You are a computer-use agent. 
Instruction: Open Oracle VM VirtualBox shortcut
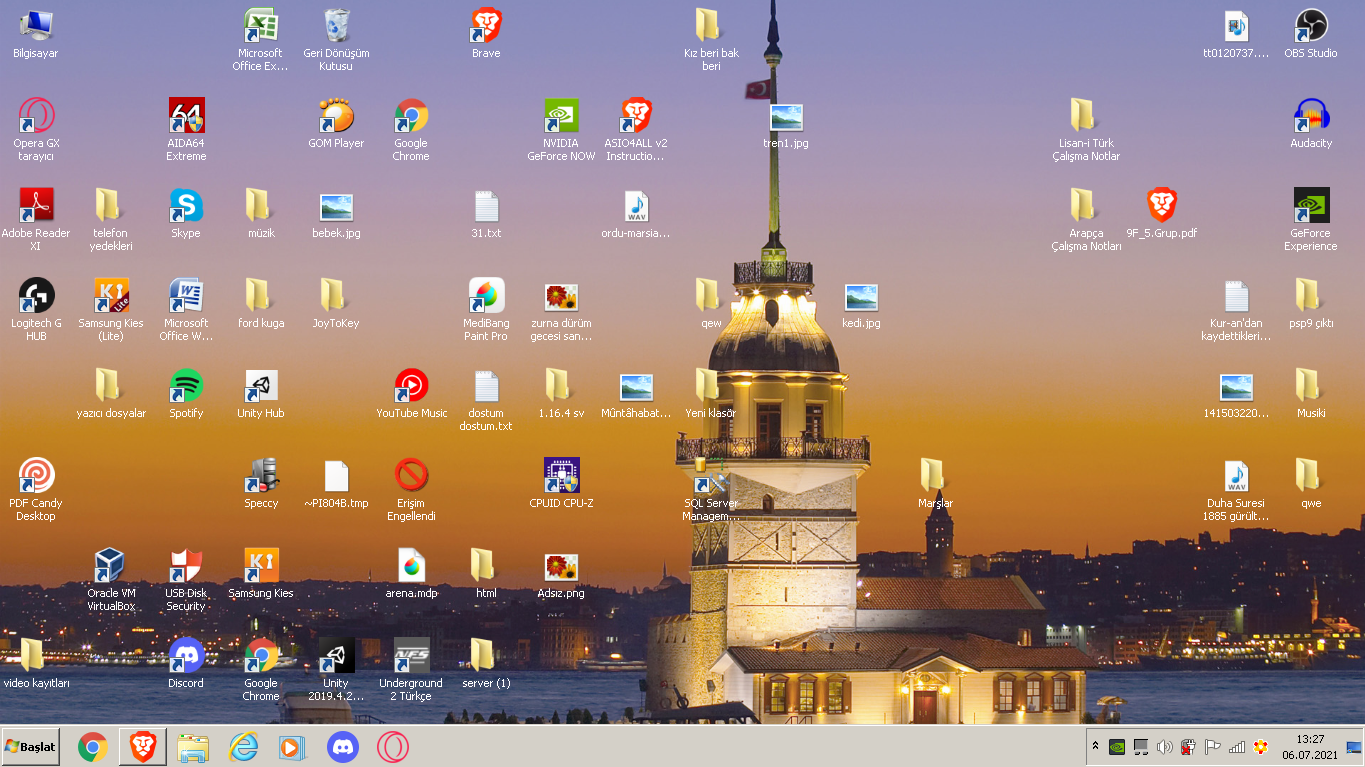[x=111, y=567]
